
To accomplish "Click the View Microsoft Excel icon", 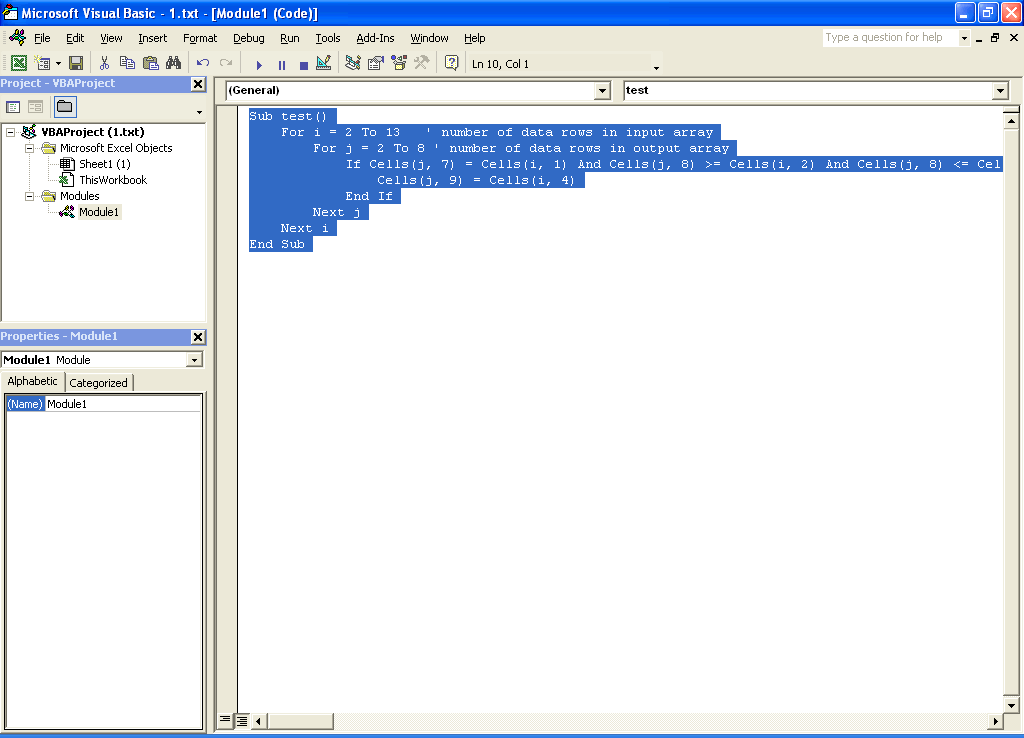I will [x=18, y=64].
